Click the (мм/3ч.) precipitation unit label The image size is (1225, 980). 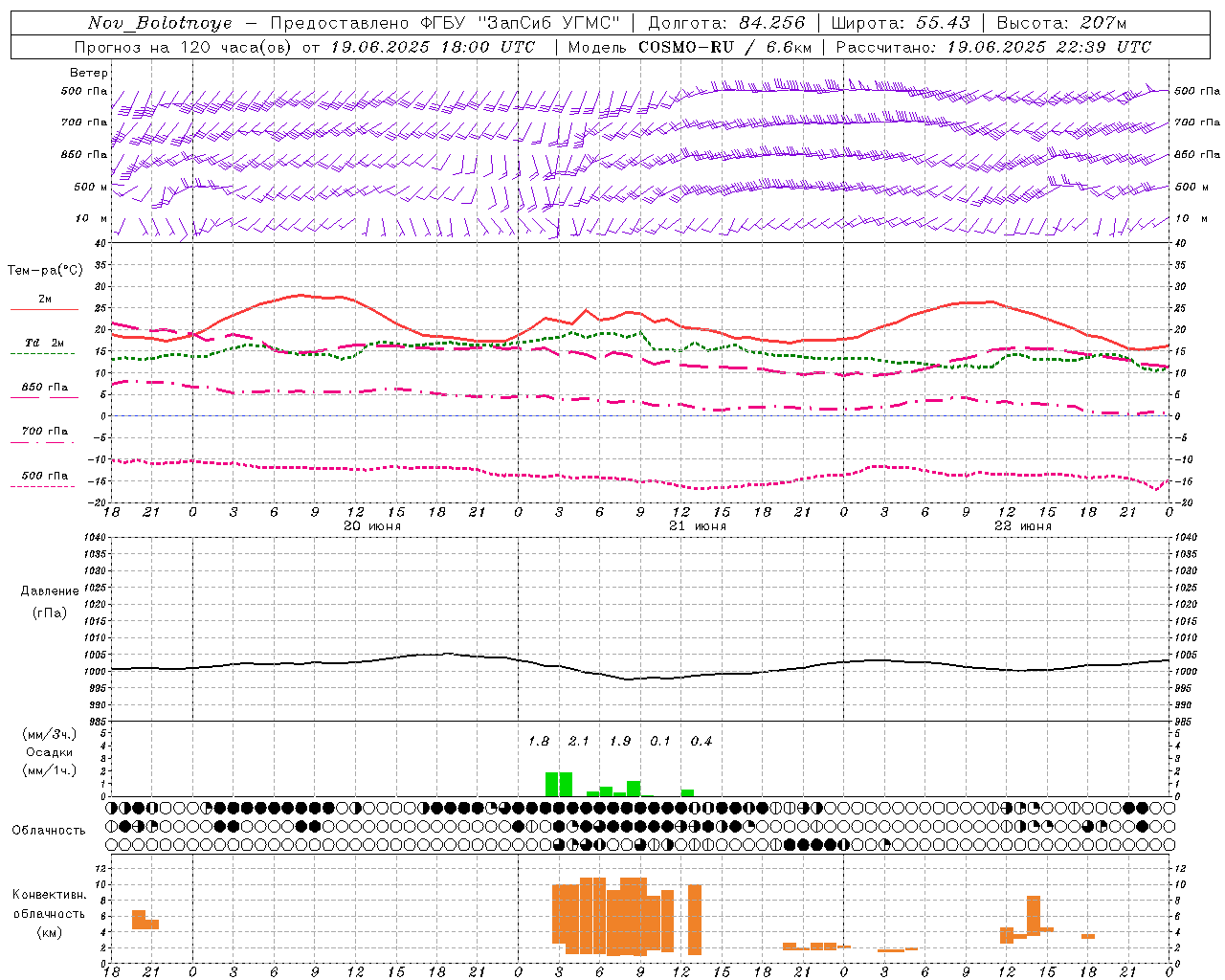point(49,734)
